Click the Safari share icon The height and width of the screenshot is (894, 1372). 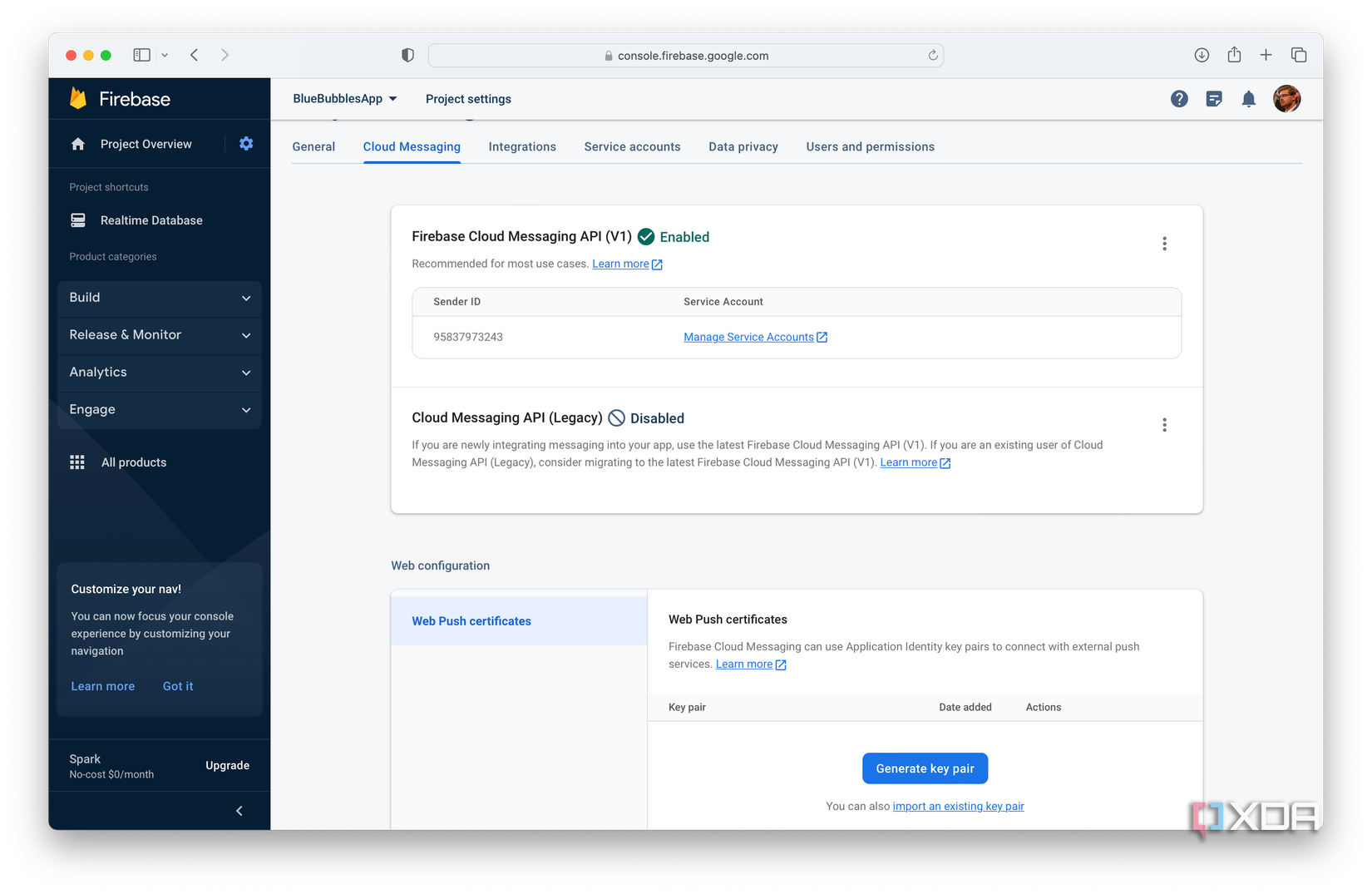tap(1234, 54)
